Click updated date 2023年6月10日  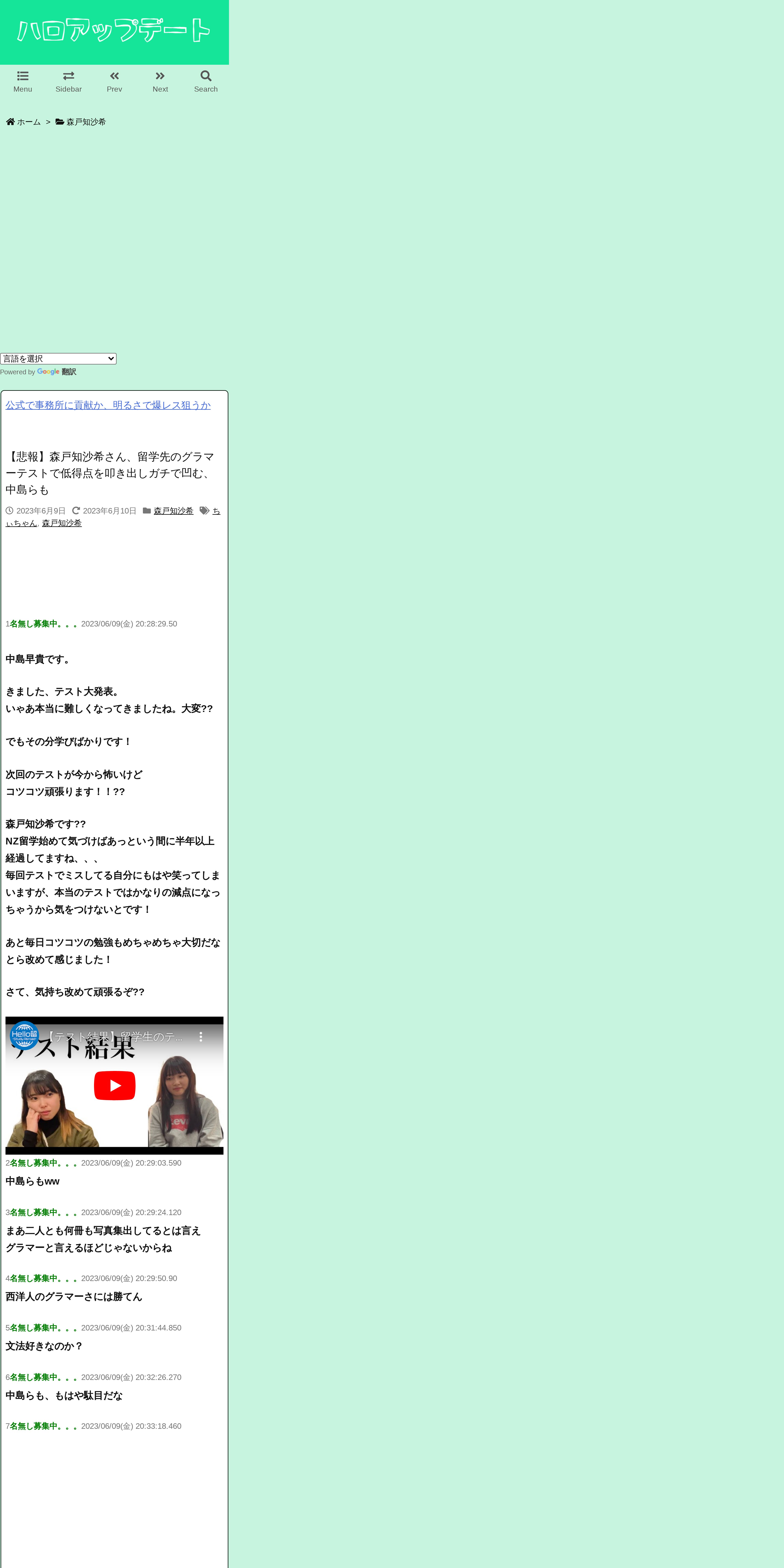(109, 511)
